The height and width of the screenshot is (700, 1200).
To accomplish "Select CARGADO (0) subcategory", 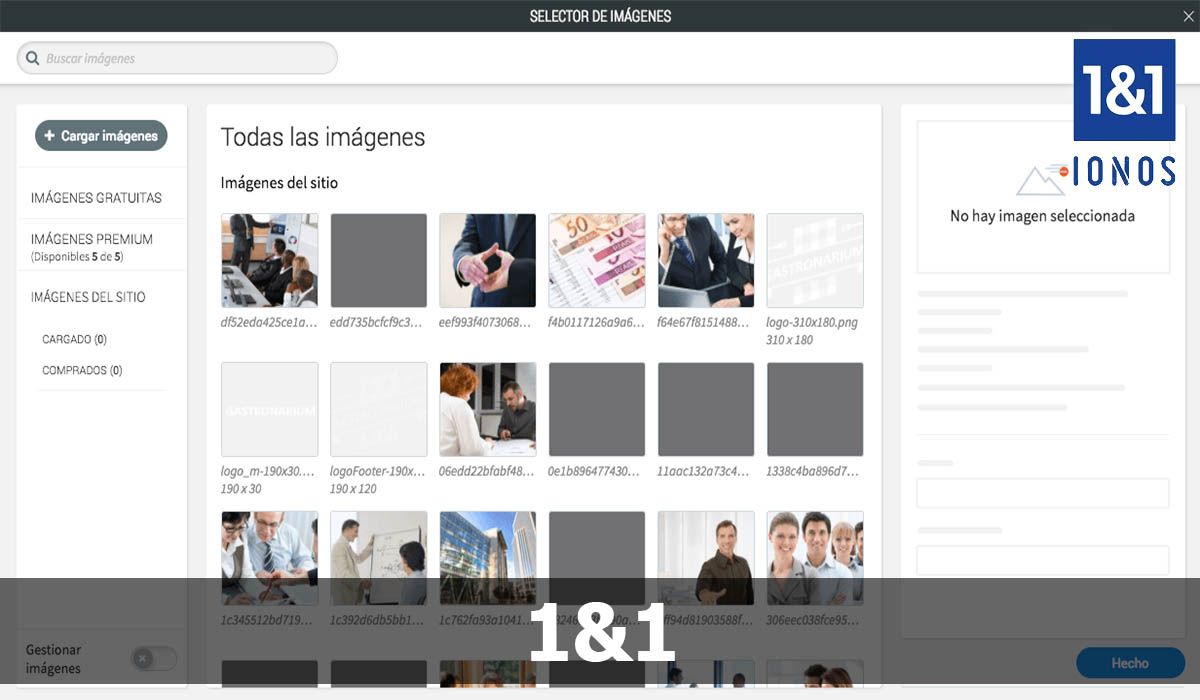I will 74,339.
